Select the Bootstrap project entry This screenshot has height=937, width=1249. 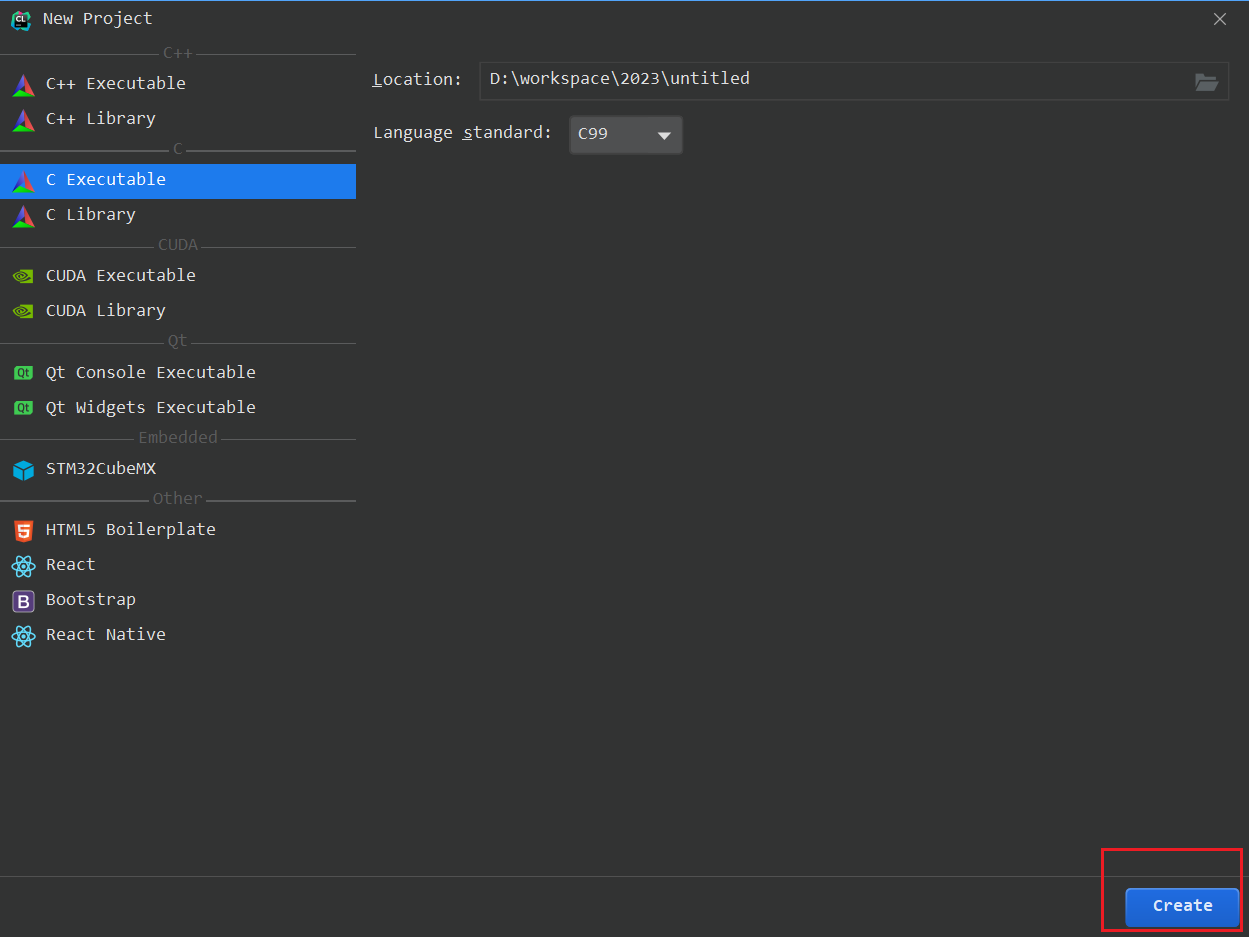coord(178,600)
